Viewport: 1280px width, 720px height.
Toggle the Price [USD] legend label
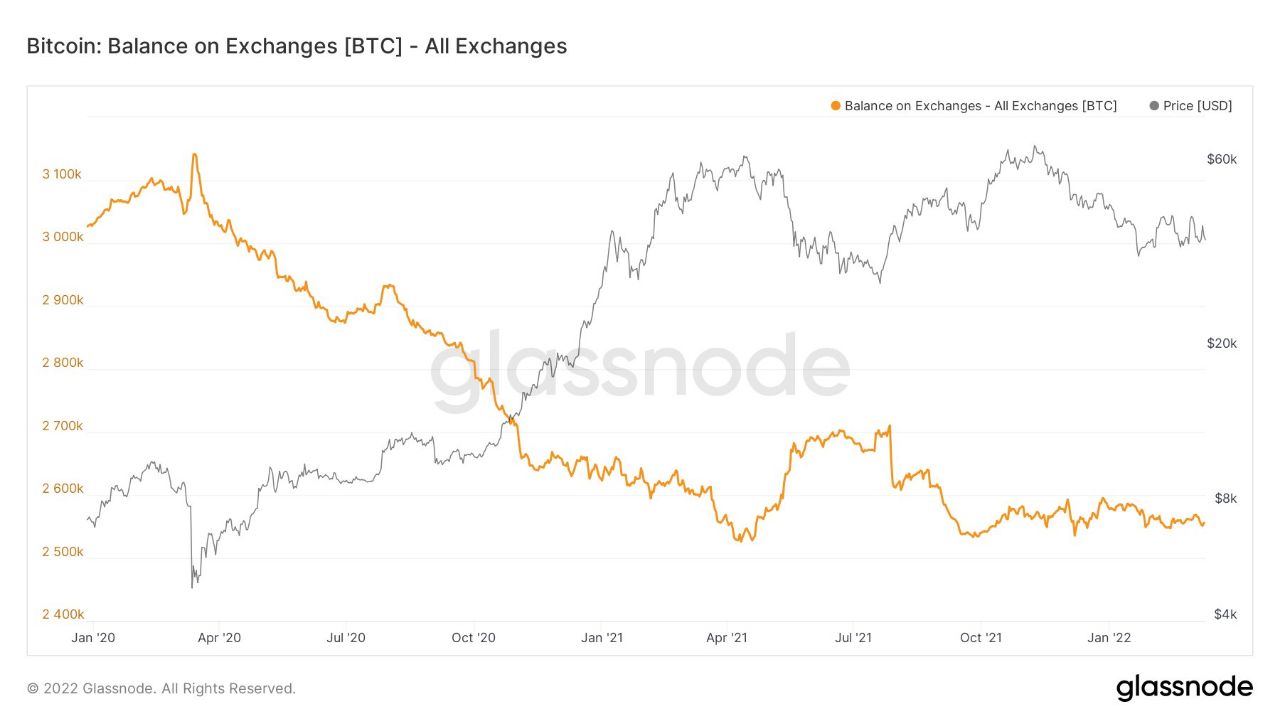pyautogui.click(x=1197, y=106)
